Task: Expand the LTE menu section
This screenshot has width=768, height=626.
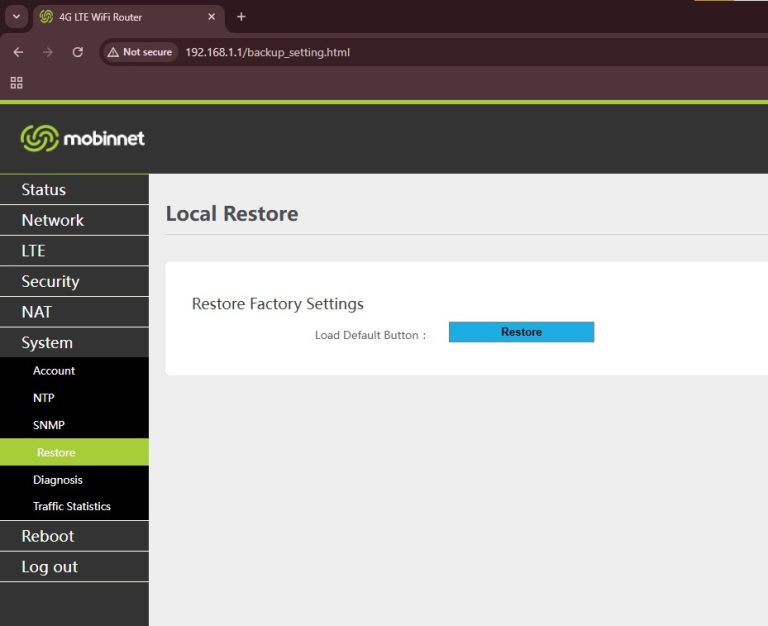Action: point(34,251)
